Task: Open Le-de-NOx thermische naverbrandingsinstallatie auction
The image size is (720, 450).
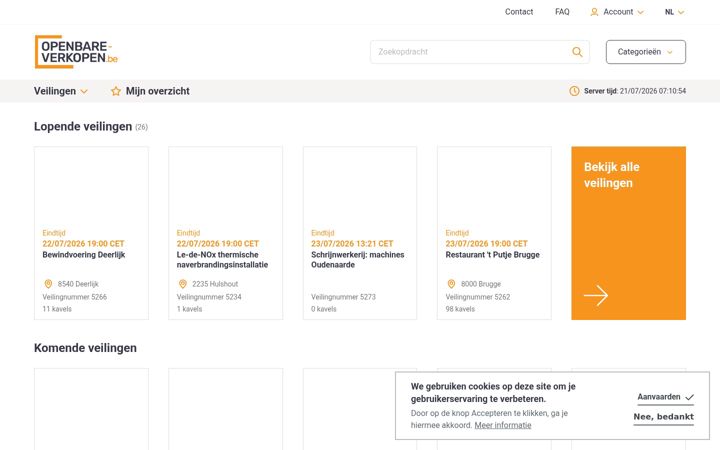Action: click(x=222, y=260)
